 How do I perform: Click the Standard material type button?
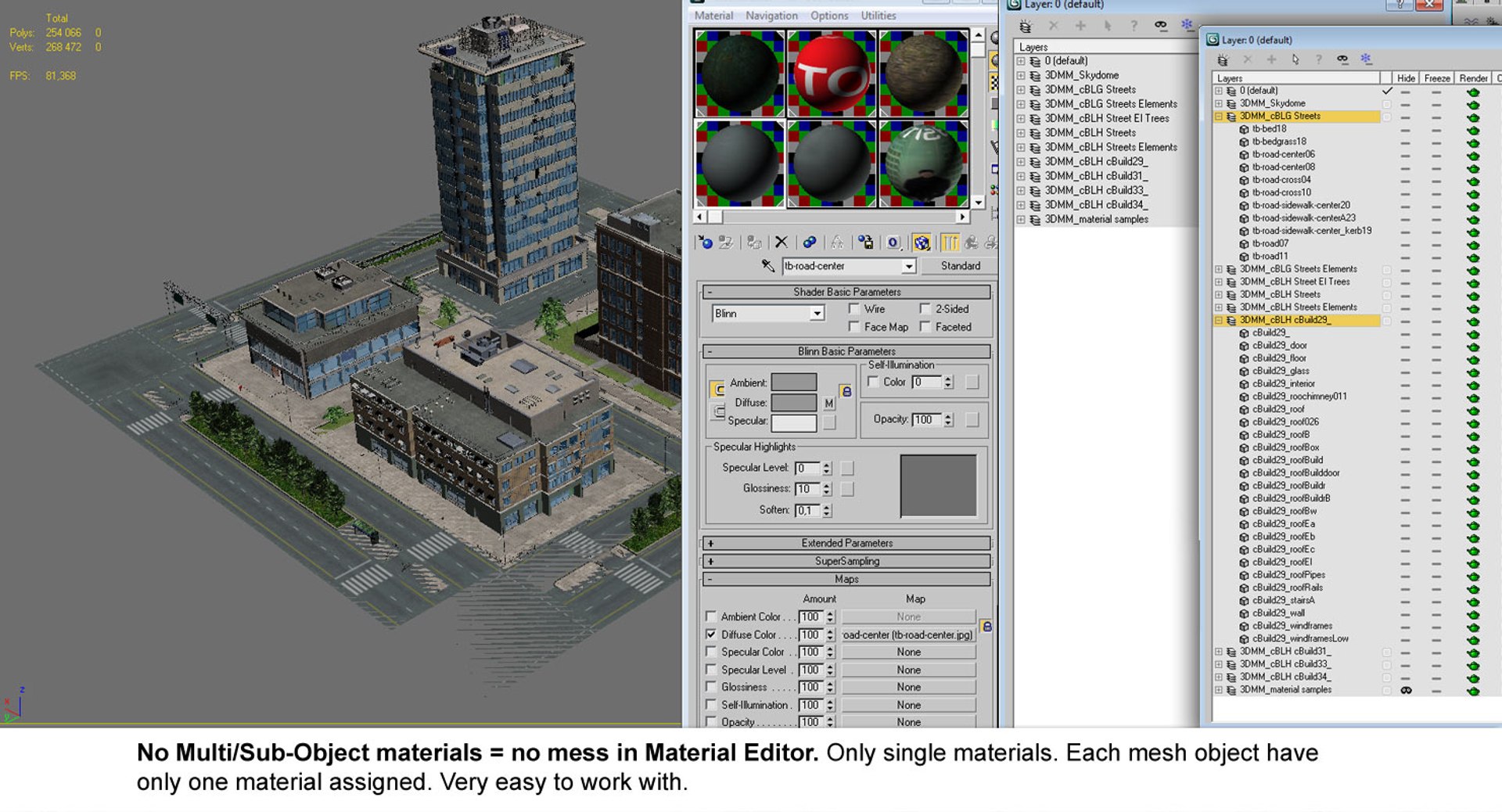tap(960, 266)
